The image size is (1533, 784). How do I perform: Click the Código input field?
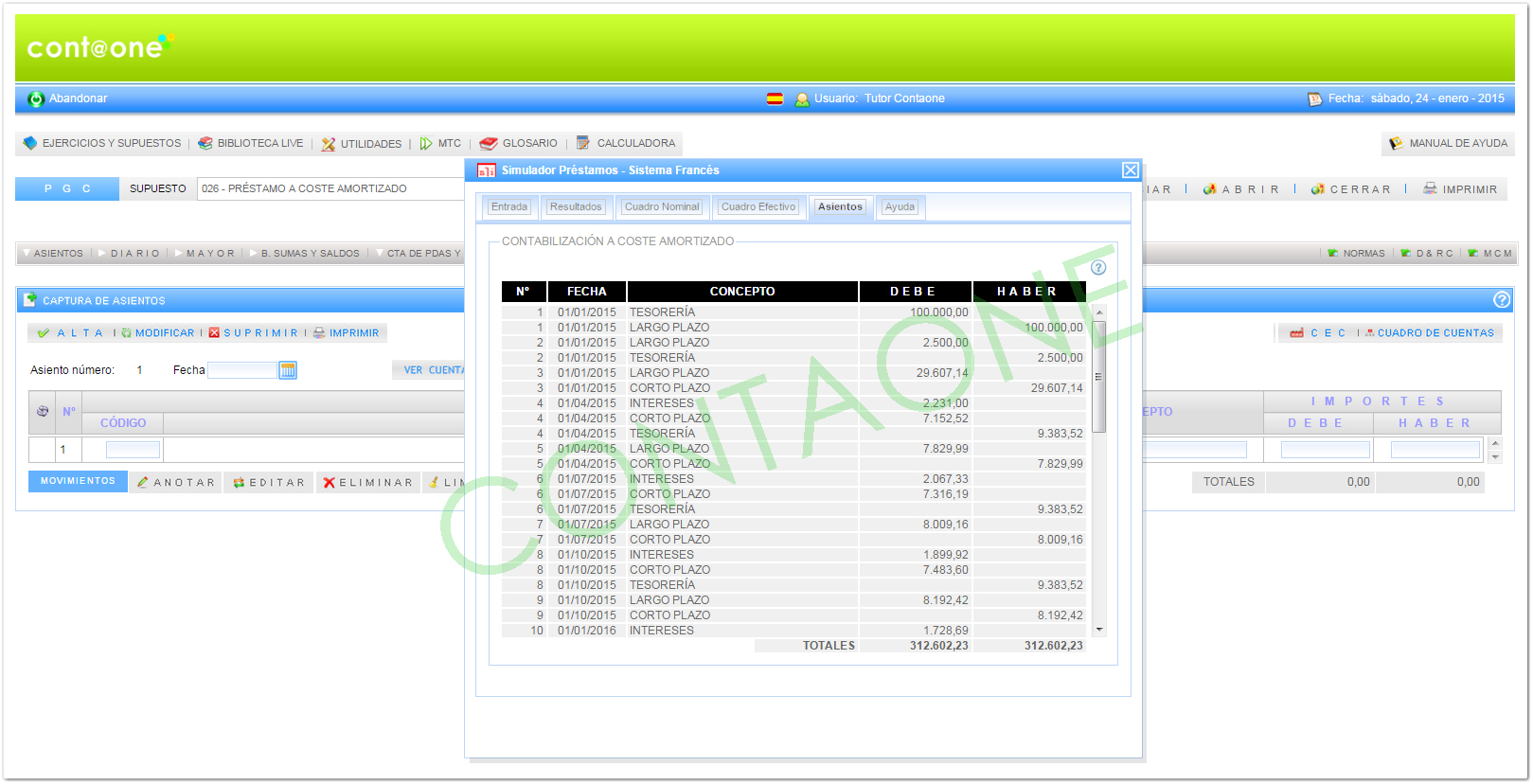(x=133, y=450)
